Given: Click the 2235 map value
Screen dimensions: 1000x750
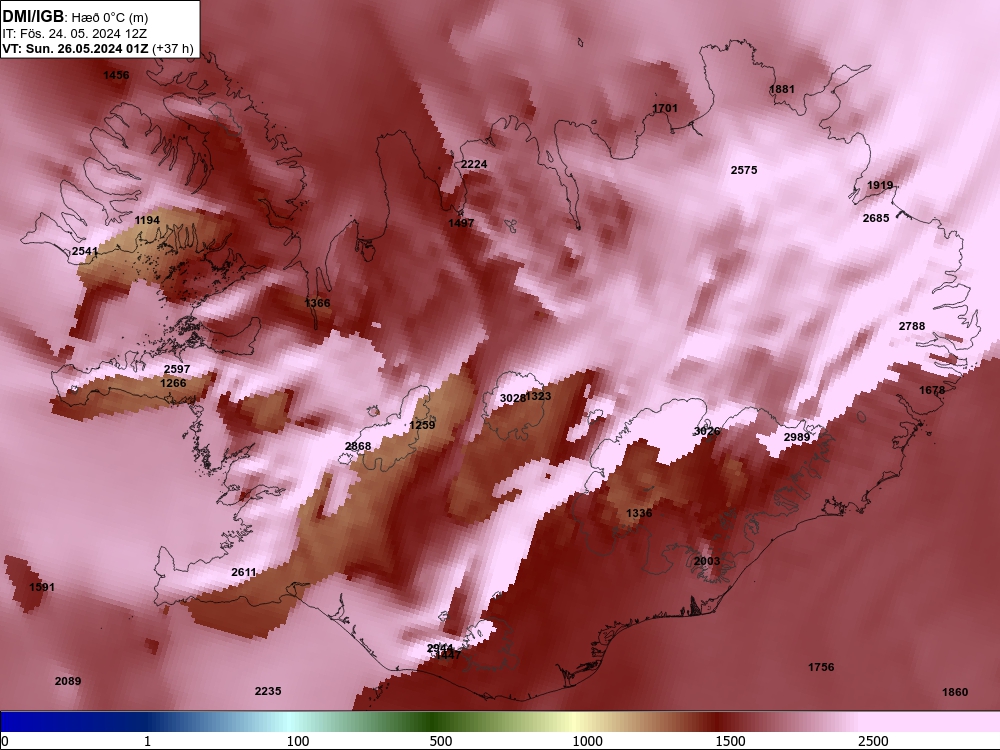Looking at the screenshot, I should [x=268, y=691].
